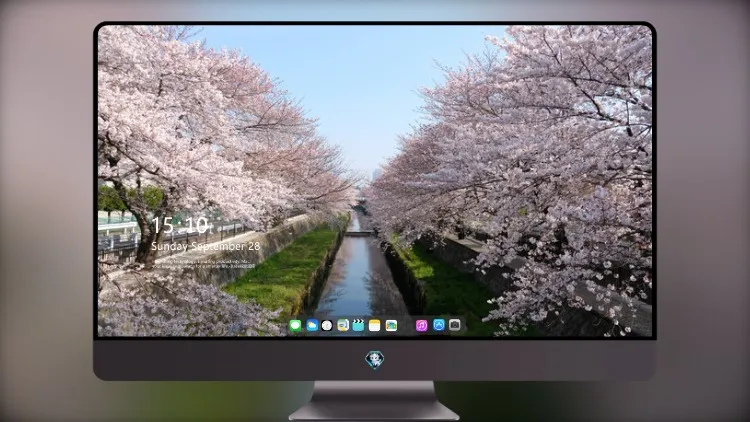Image resolution: width=750 pixels, height=422 pixels.
Task: Open the Clock app in dock
Action: tap(327, 325)
